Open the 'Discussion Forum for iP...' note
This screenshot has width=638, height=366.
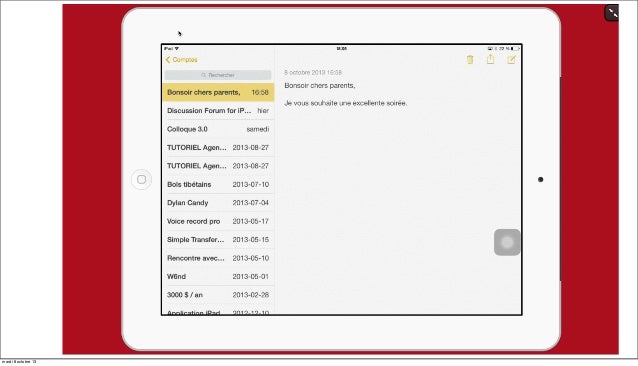point(218,111)
